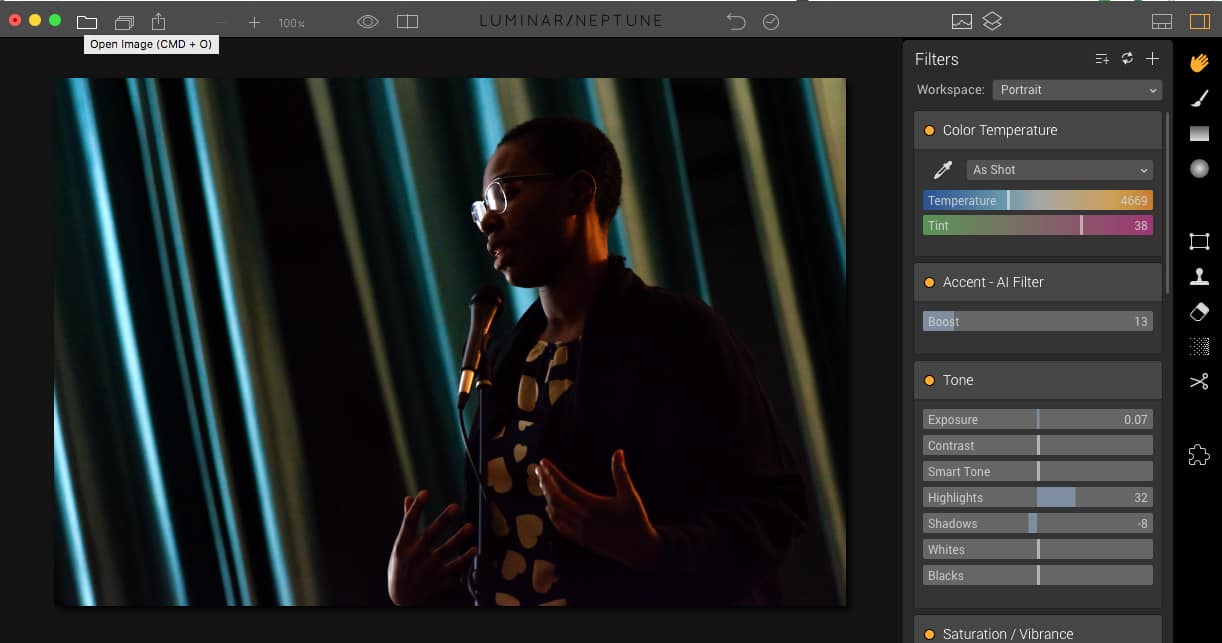
Task: Select the Clone Stamp tool
Action: click(1199, 277)
